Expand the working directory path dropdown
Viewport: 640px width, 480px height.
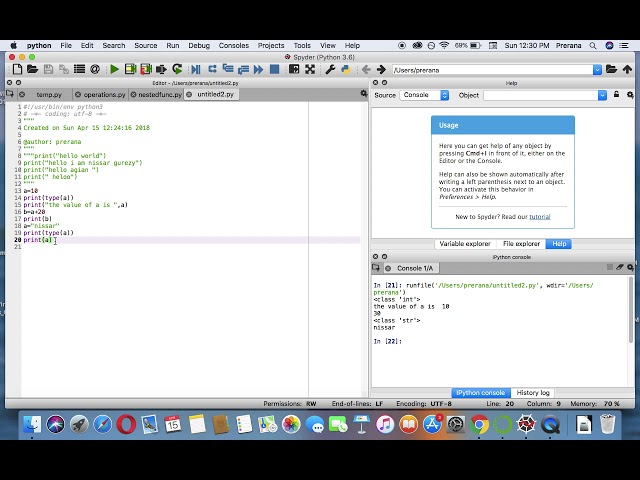pos(597,70)
